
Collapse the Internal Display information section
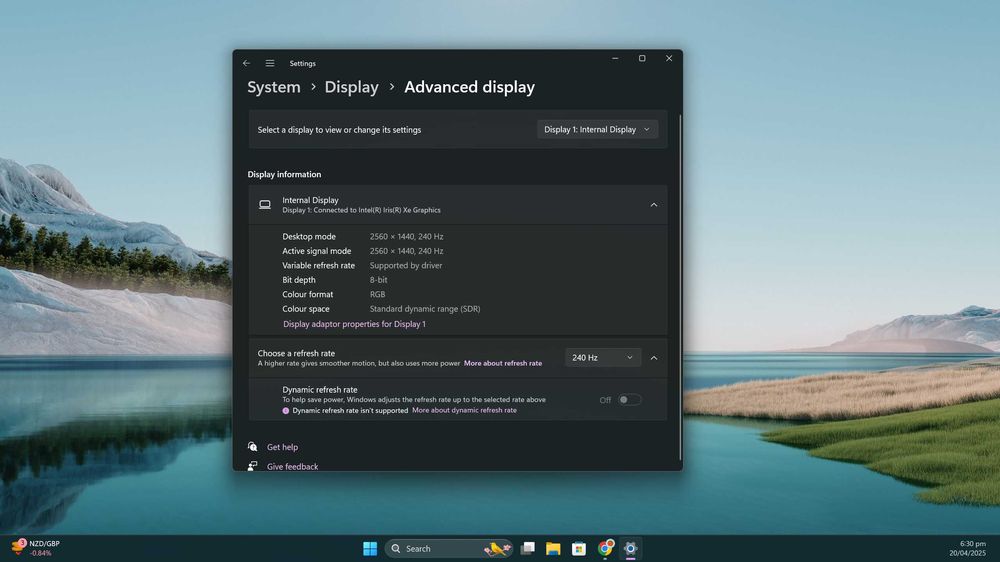pyautogui.click(x=654, y=205)
